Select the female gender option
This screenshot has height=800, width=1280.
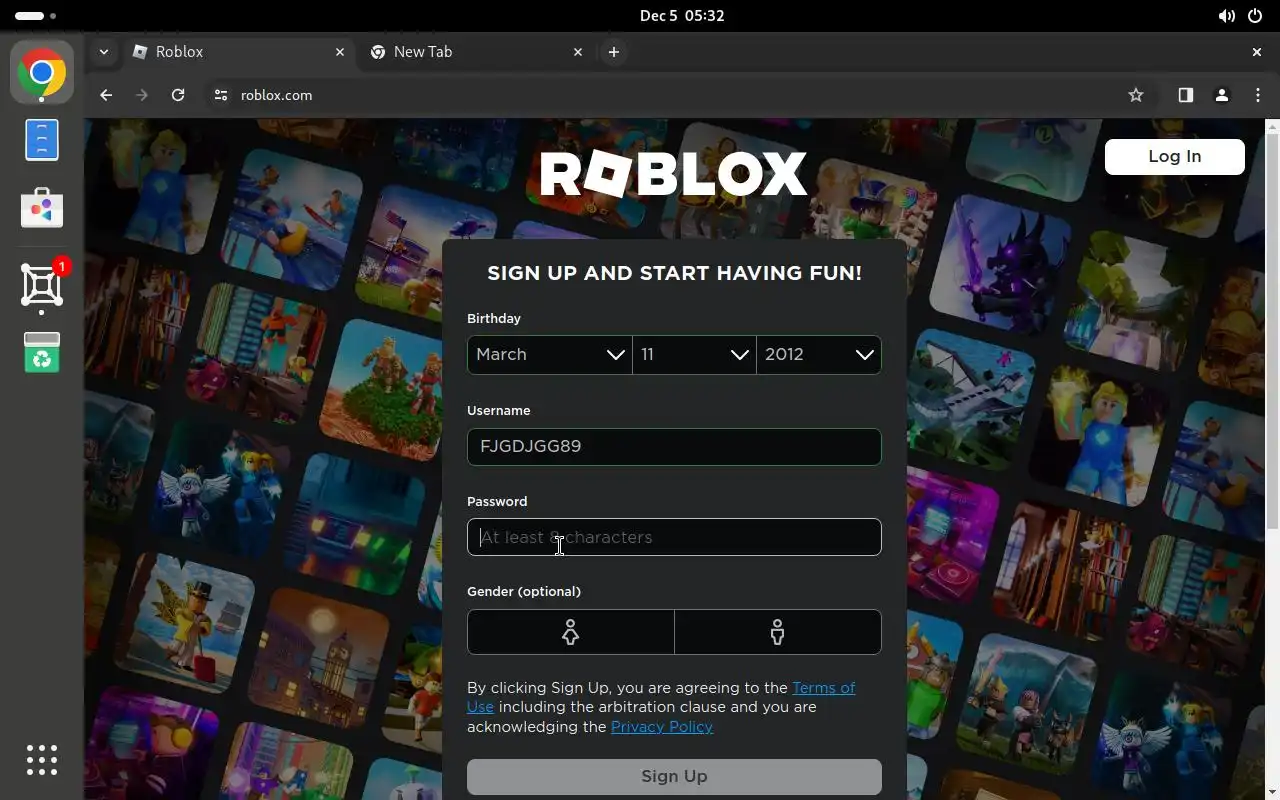click(571, 632)
